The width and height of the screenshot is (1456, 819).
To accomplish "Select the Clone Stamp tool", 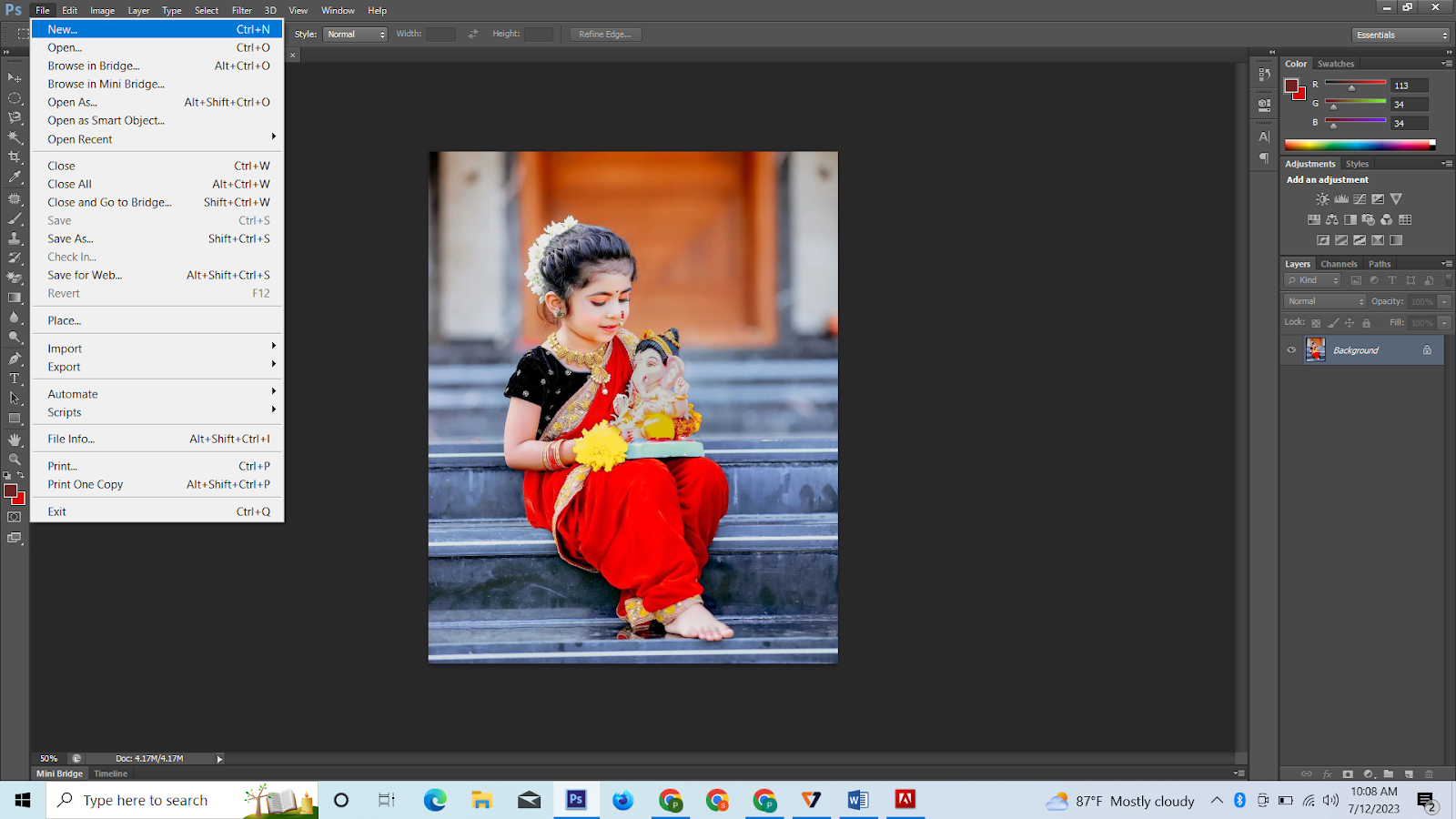I will [15, 238].
